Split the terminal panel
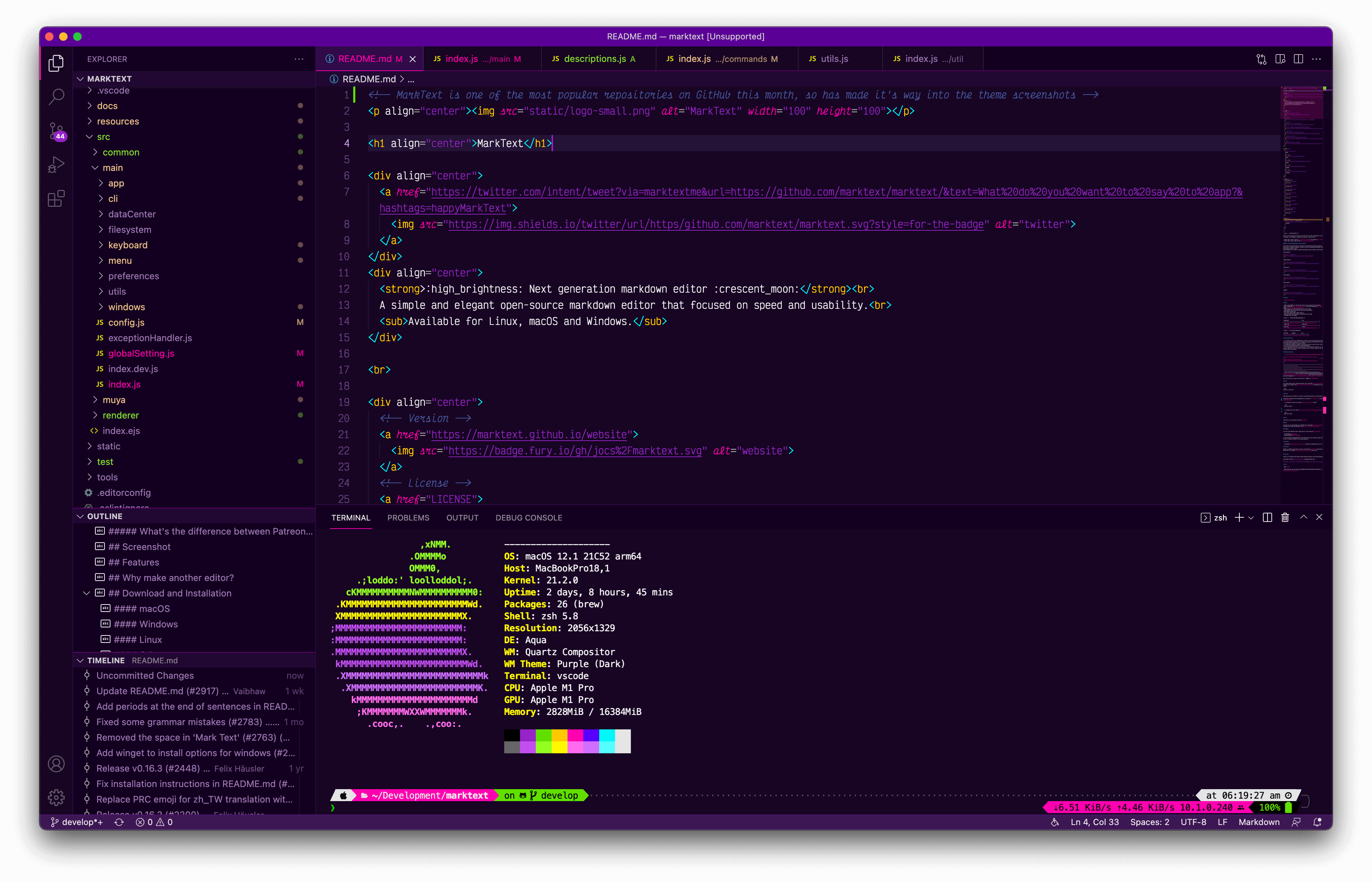The height and width of the screenshot is (882, 1372). [1267, 518]
